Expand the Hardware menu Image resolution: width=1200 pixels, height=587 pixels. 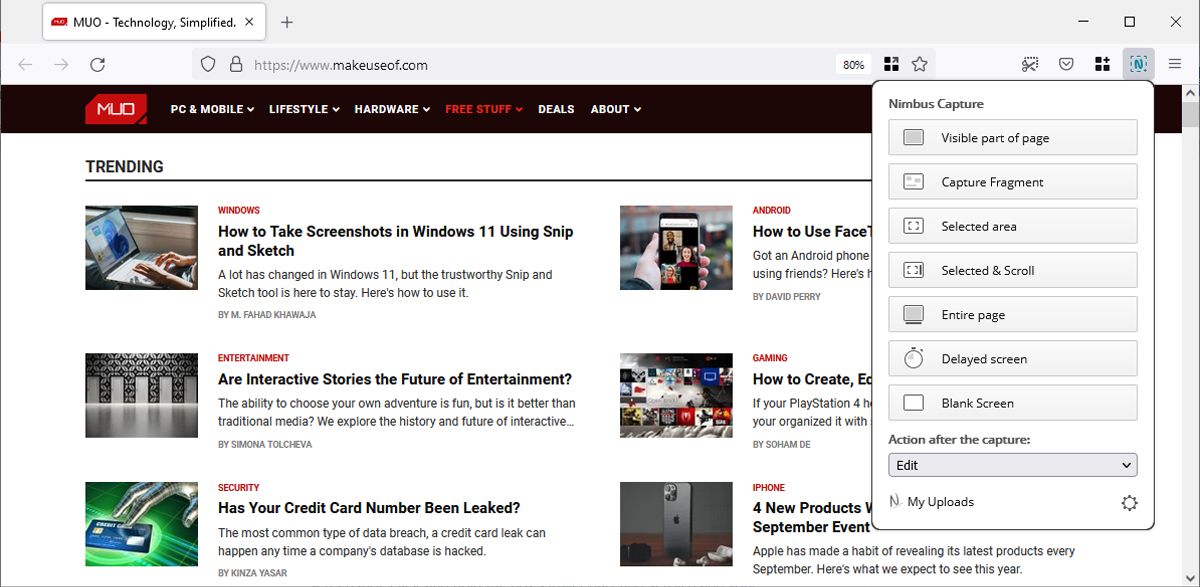(x=392, y=109)
